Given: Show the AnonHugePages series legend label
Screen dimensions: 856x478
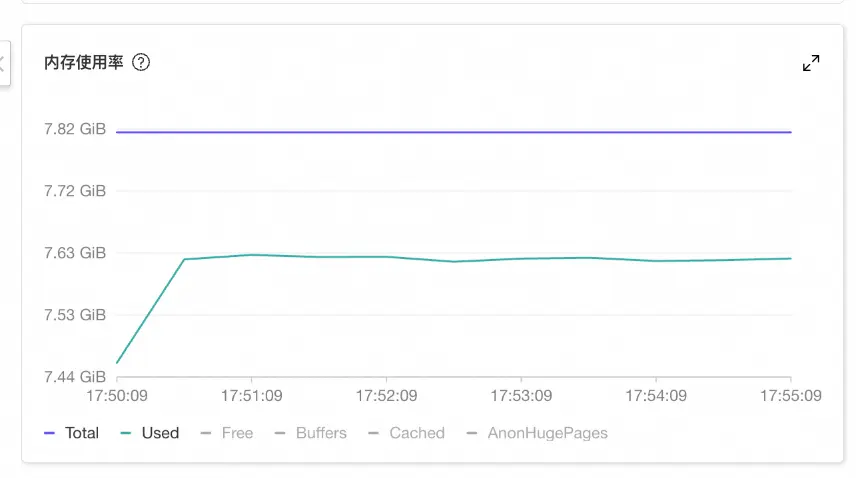Looking at the screenshot, I should [x=547, y=433].
